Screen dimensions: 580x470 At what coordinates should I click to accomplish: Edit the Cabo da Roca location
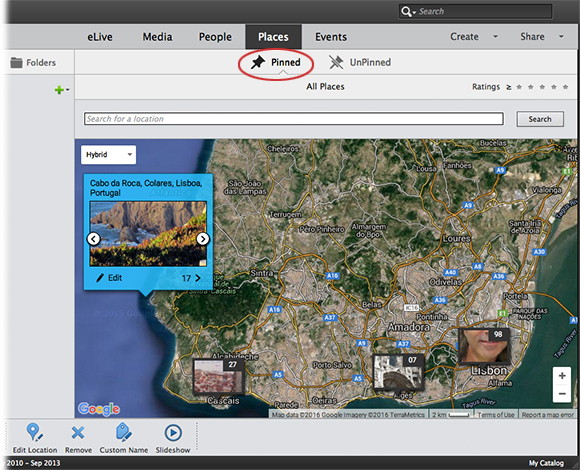109,278
